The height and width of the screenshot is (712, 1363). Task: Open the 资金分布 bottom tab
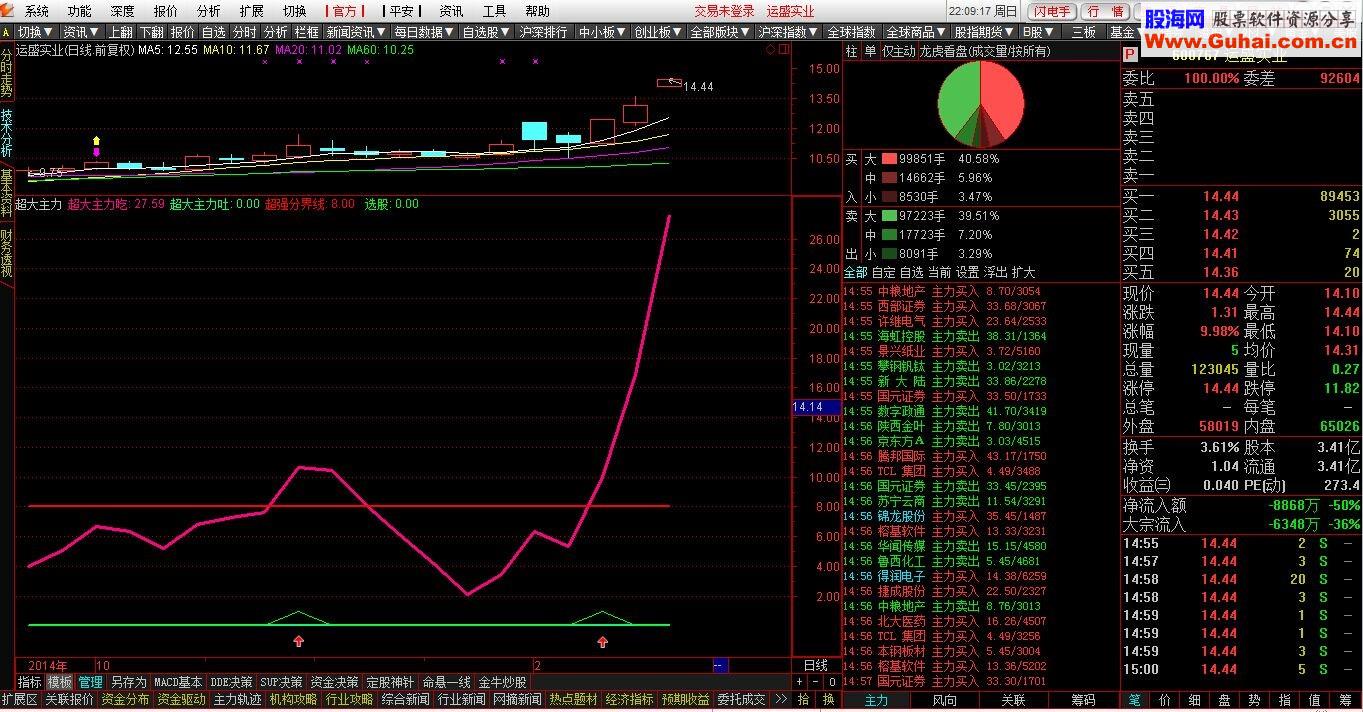[x=125, y=700]
